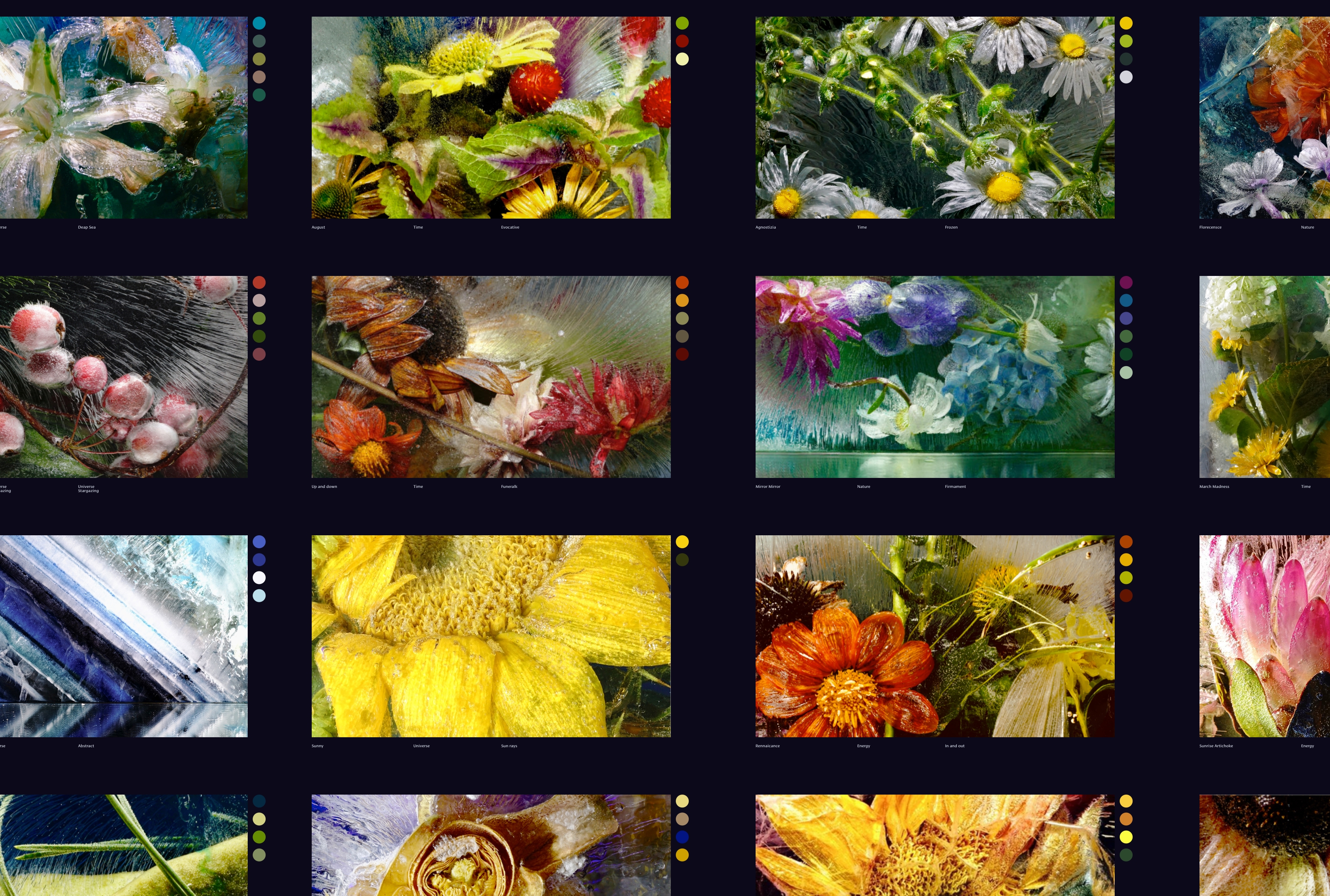Click the 'Up and down' title label
1330x896 pixels.
(324, 487)
